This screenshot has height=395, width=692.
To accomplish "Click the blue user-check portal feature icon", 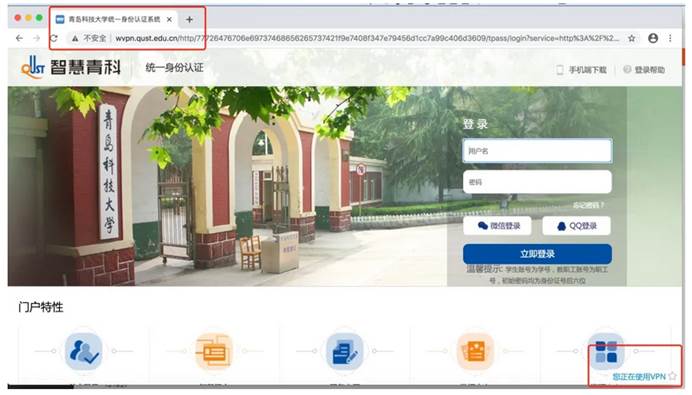I will (84, 351).
